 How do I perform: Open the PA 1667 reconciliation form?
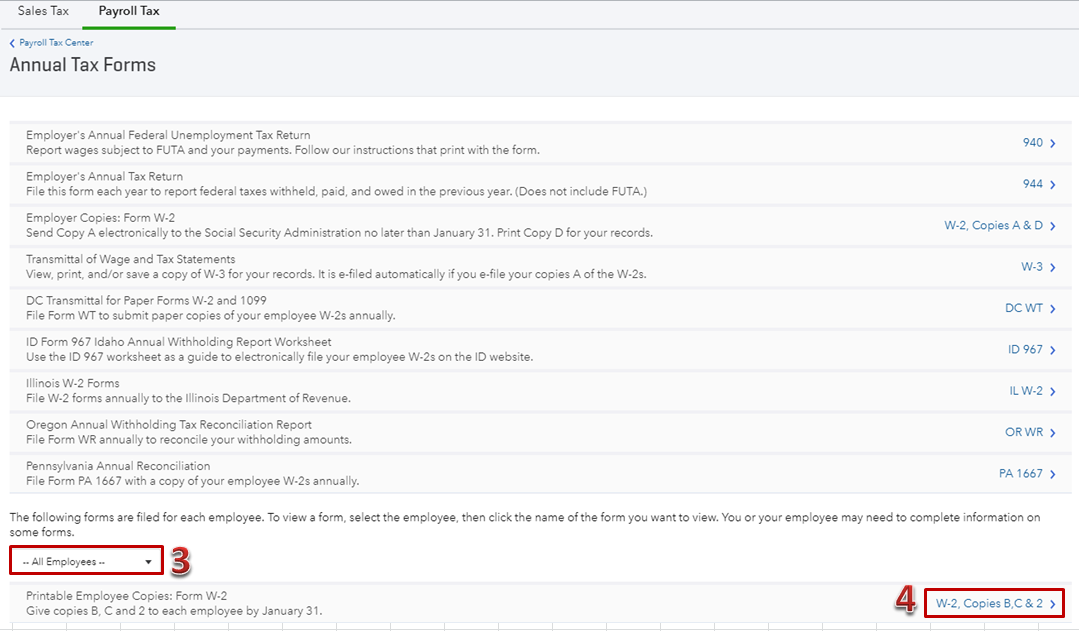[x=1021, y=474]
